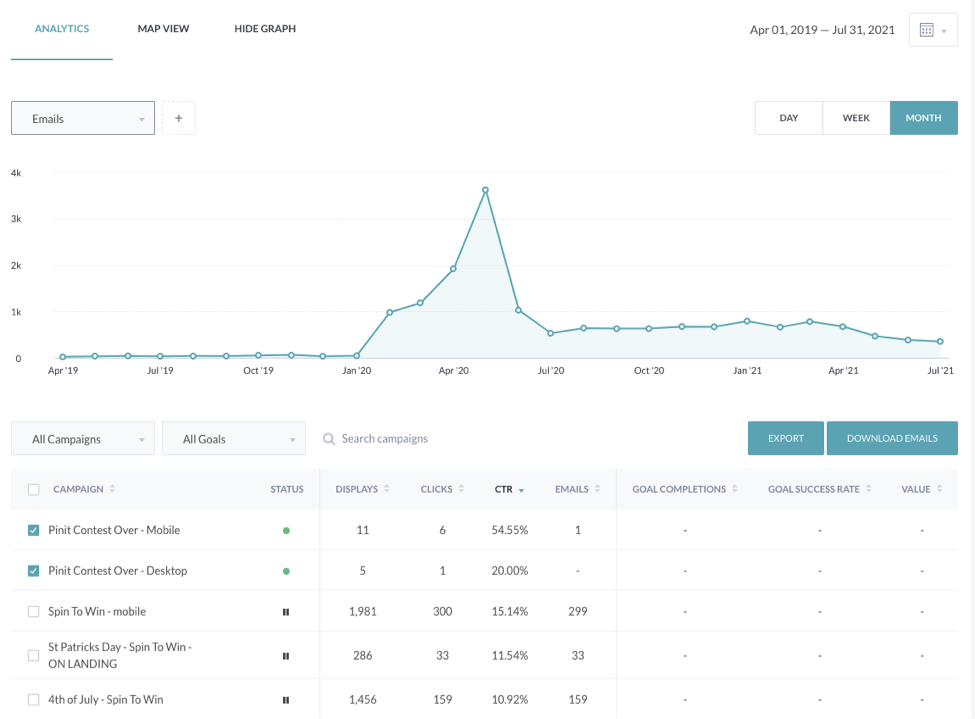Screen dimensions: 975x719
Task: Switch to the Map View tab
Action: pyautogui.click(x=163, y=29)
